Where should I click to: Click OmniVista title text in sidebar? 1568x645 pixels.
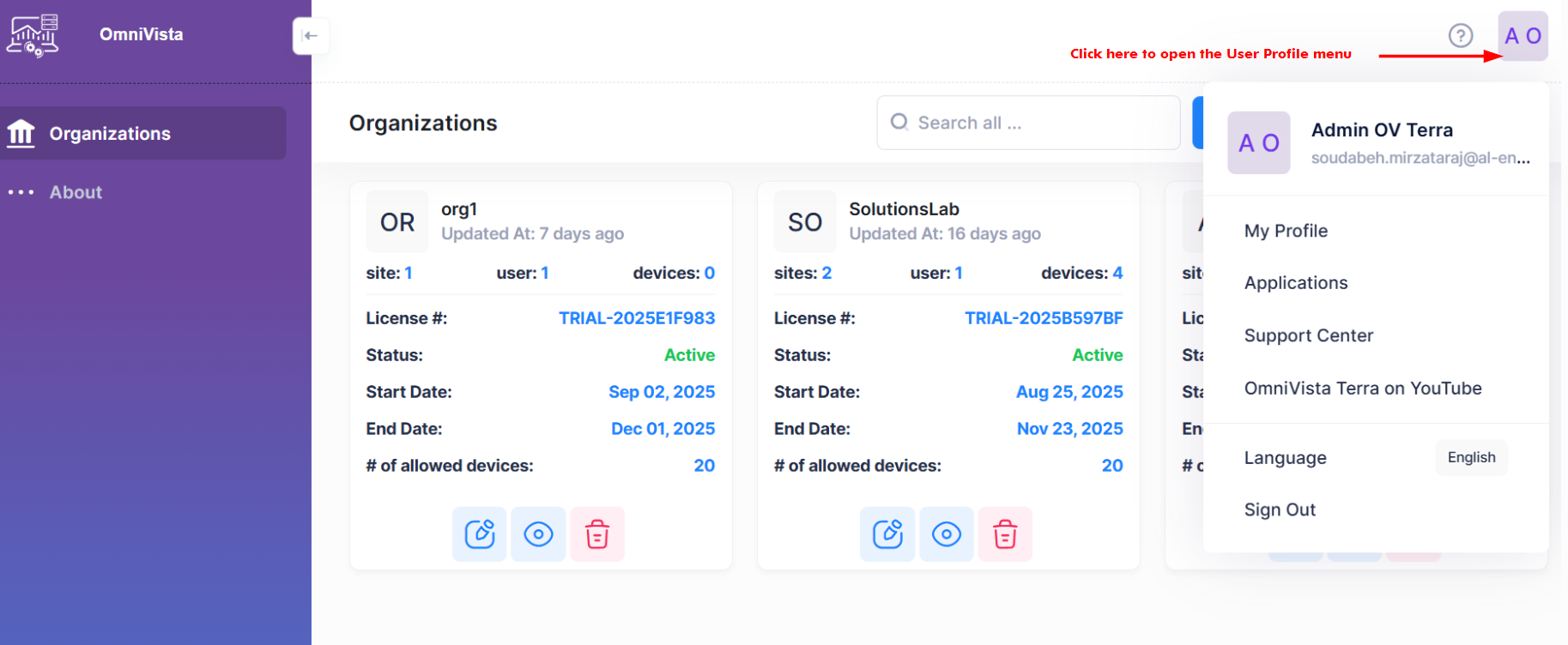coord(142,34)
